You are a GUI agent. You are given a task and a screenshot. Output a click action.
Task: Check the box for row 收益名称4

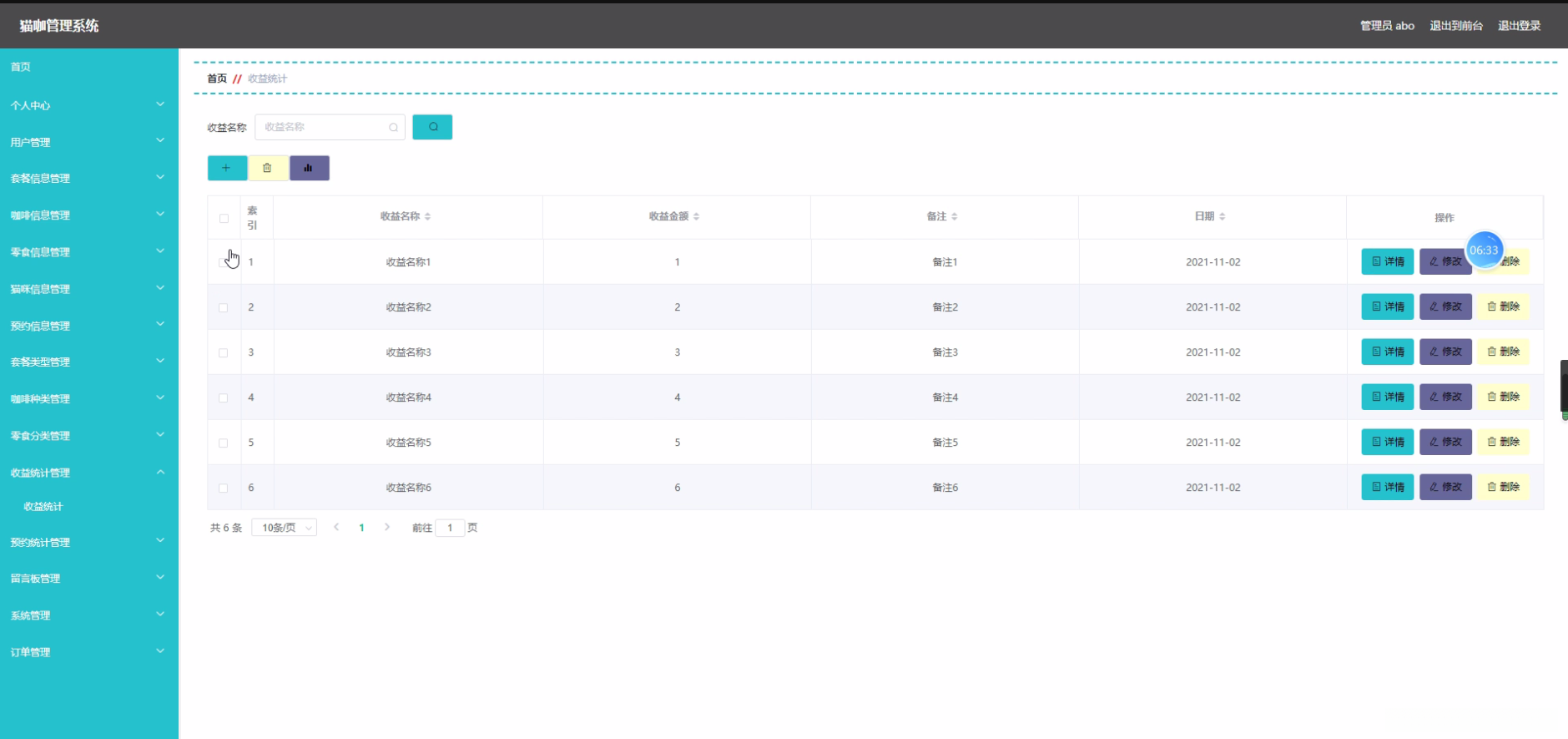(224, 397)
